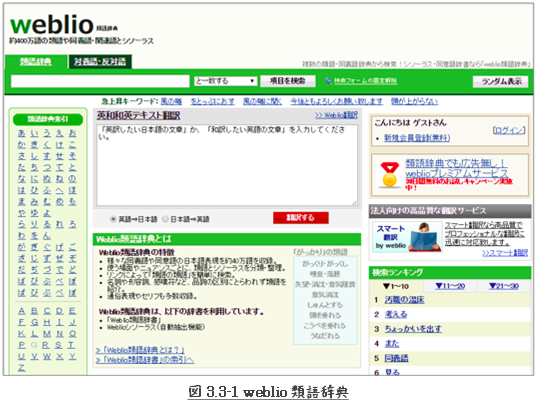Click trending keyword 今後ともよろしくお願い致します
Viewport: 537px width, 416px height.
(336, 101)
